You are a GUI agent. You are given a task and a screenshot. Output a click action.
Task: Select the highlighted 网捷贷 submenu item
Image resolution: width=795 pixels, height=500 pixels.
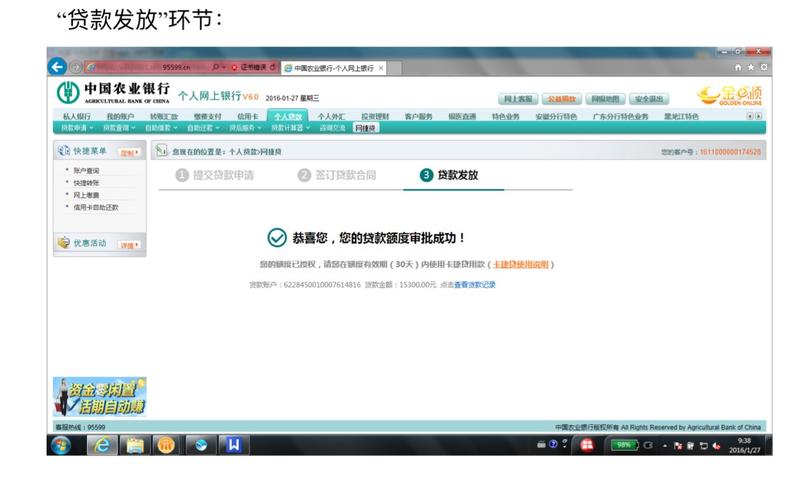point(366,128)
